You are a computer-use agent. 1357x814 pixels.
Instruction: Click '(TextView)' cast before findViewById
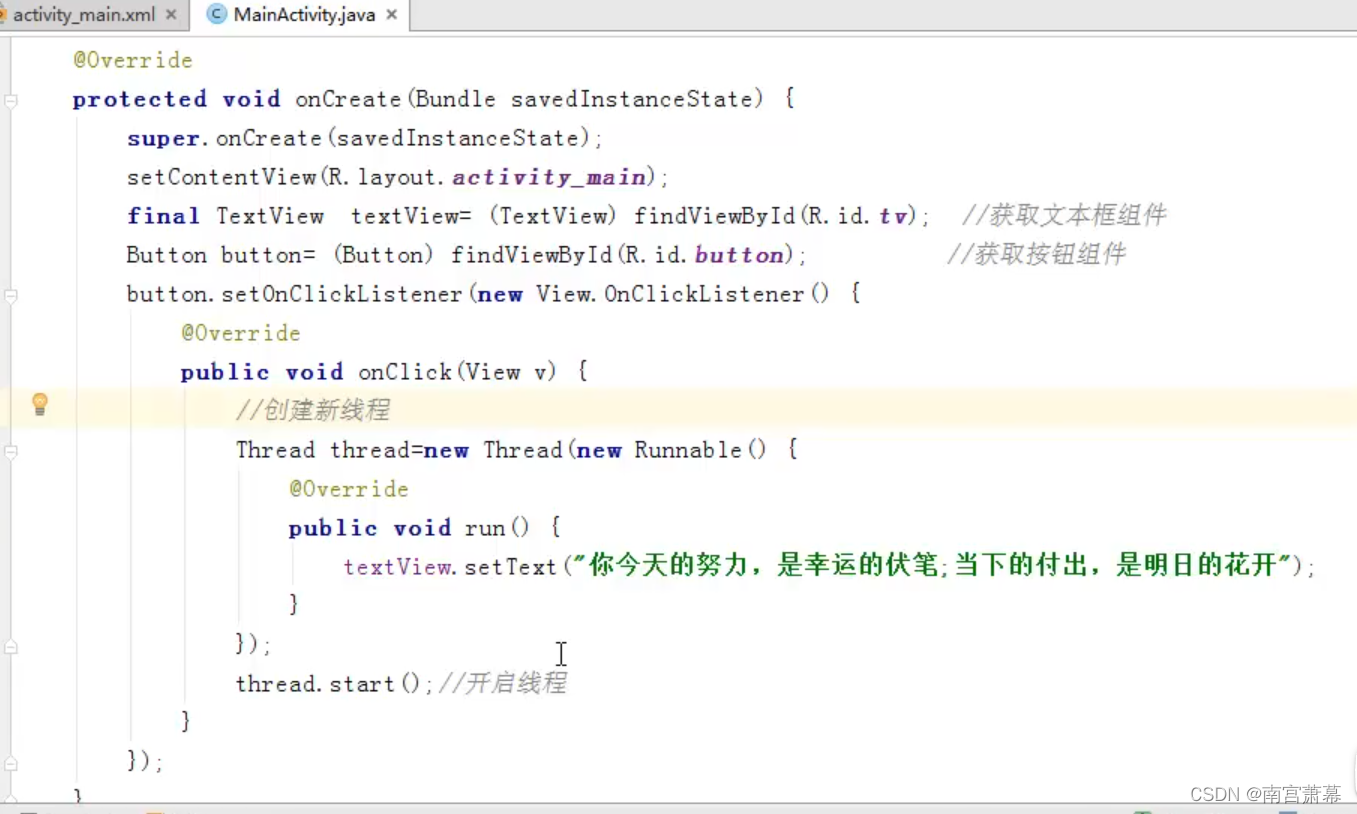point(554,216)
